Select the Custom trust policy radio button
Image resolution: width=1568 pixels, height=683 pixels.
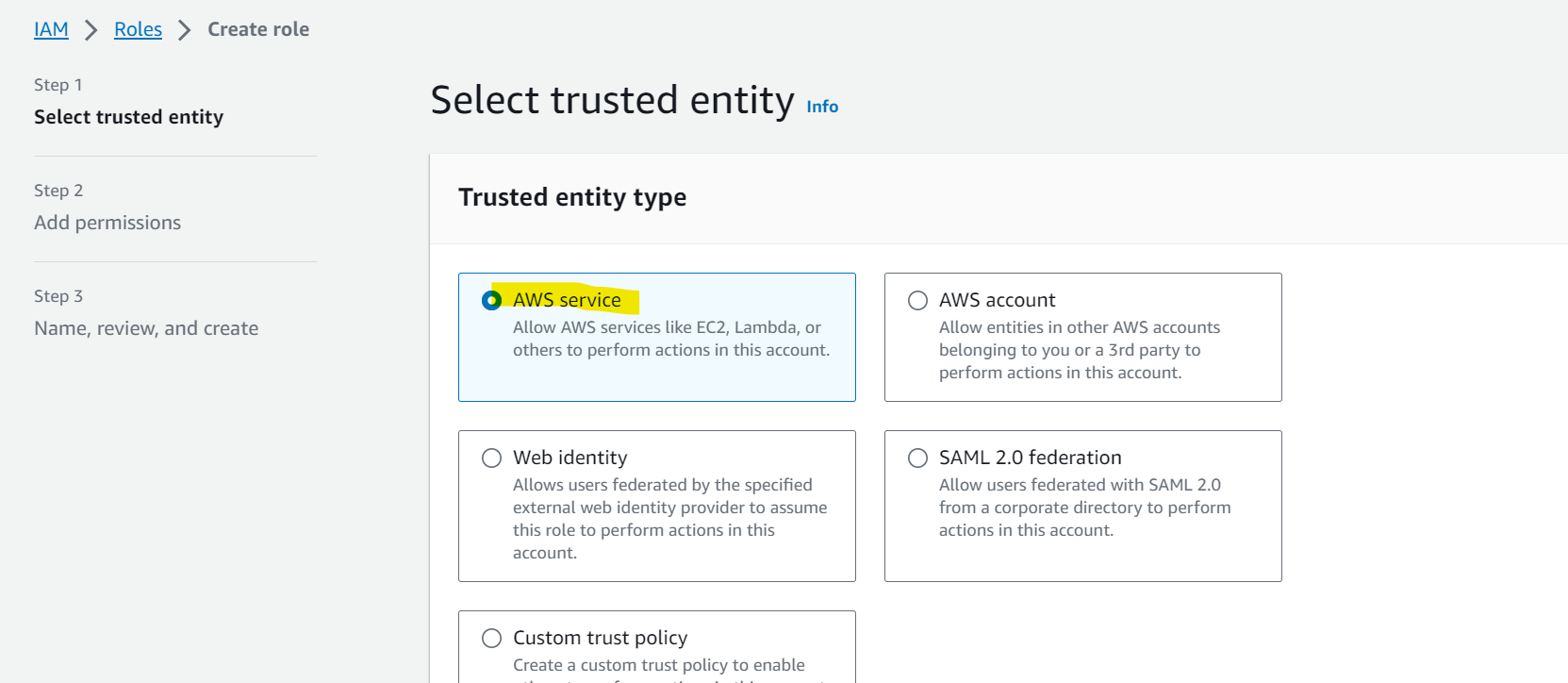tap(491, 638)
